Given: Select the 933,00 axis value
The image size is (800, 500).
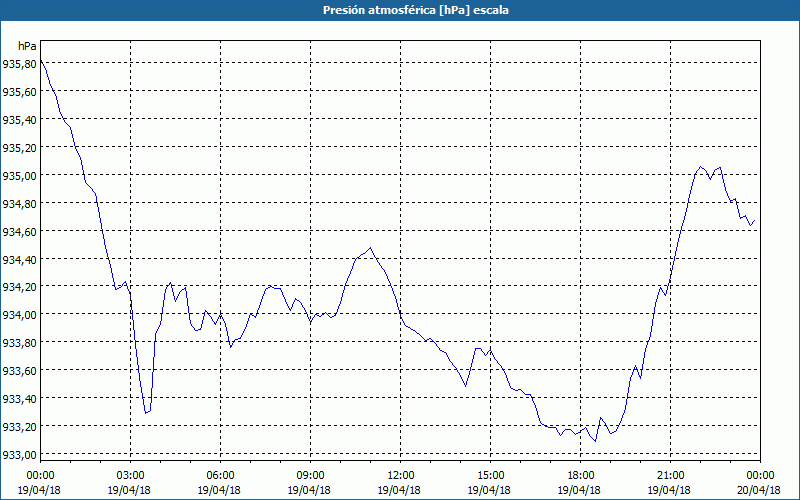Looking at the screenshot, I should (x=19, y=455).
